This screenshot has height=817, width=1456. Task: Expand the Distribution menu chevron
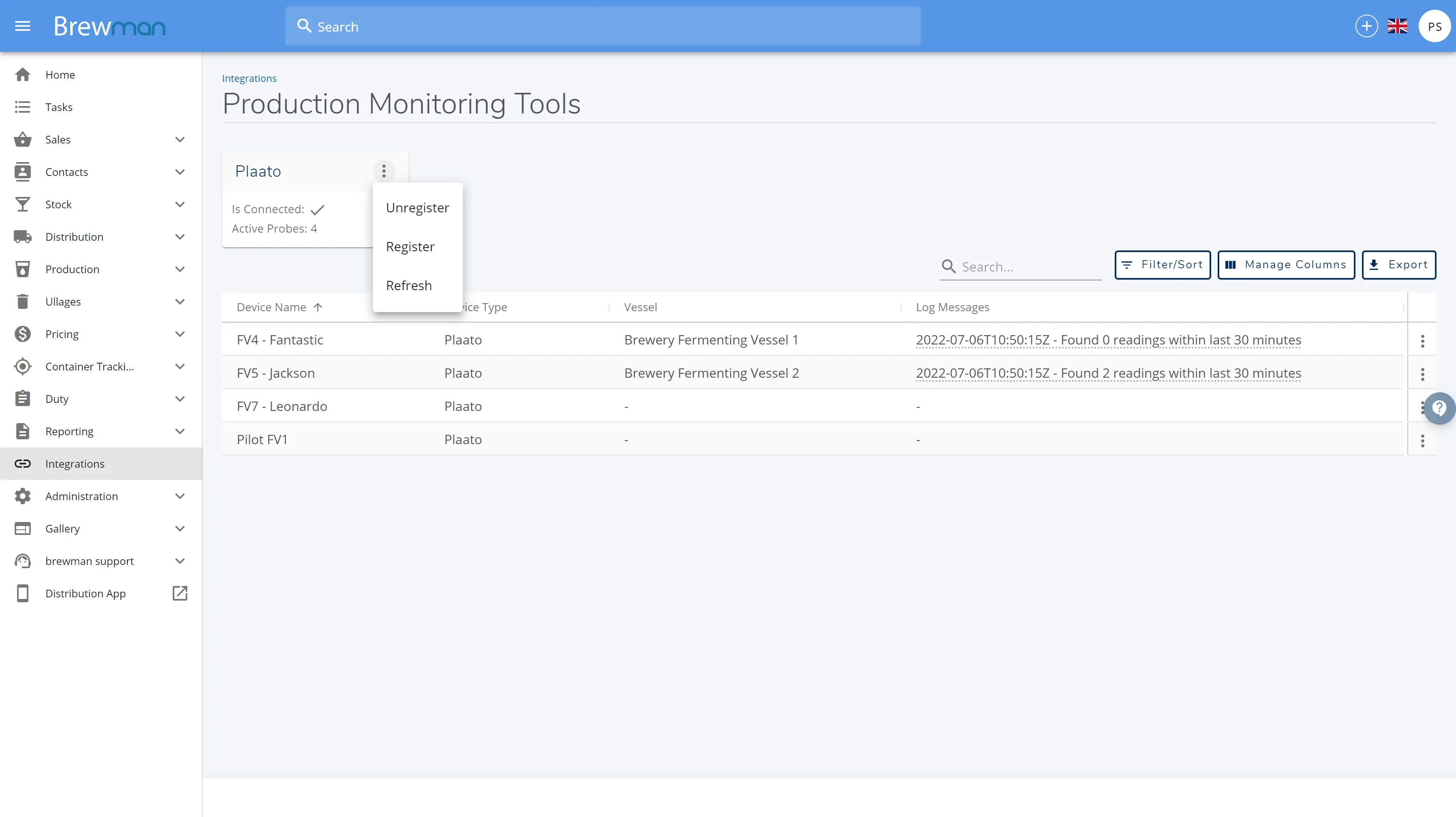point(180,237)
